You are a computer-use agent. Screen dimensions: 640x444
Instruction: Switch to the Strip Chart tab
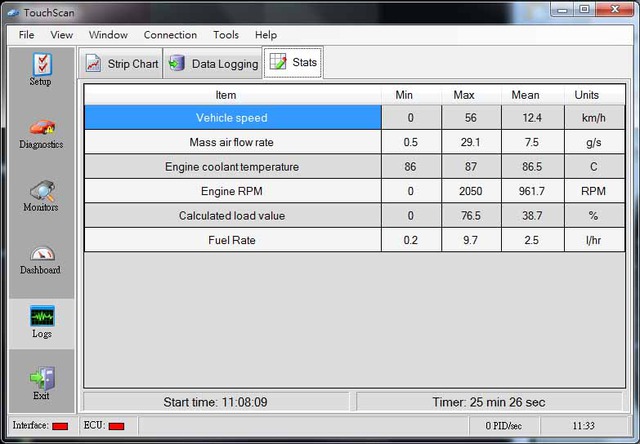[x=122, y=63]
